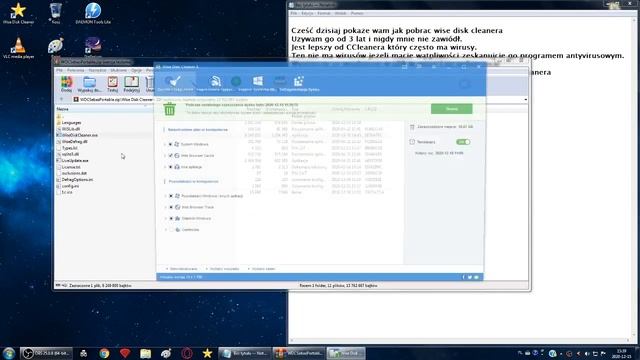Open the Polecenia menu in WinRAR
This screenshot has width=640, height=360.
click(76, 71)
